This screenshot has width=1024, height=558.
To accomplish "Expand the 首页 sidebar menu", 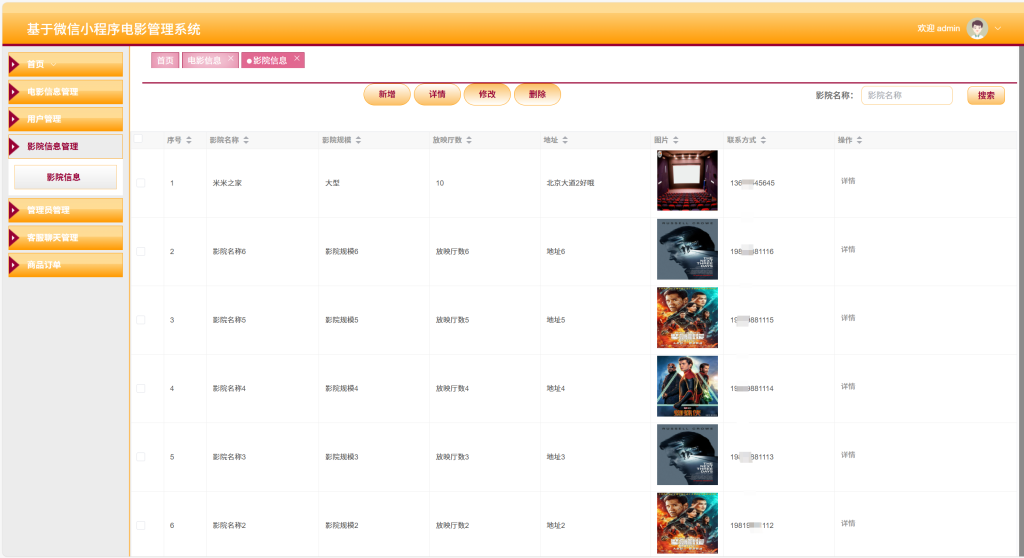I will pos(65,64).
